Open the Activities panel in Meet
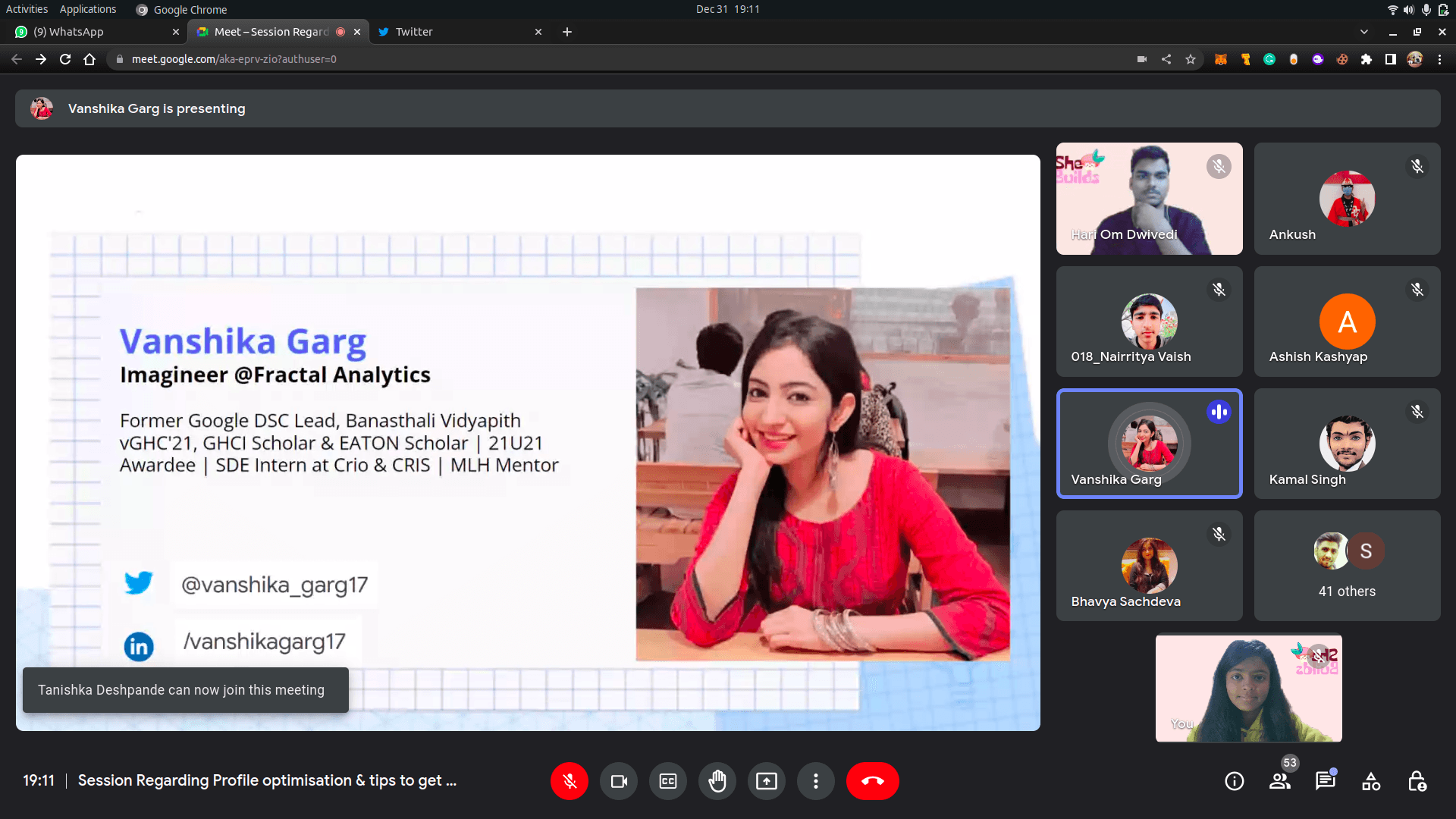This screenshot has height=819, width=1456. 1371,781
